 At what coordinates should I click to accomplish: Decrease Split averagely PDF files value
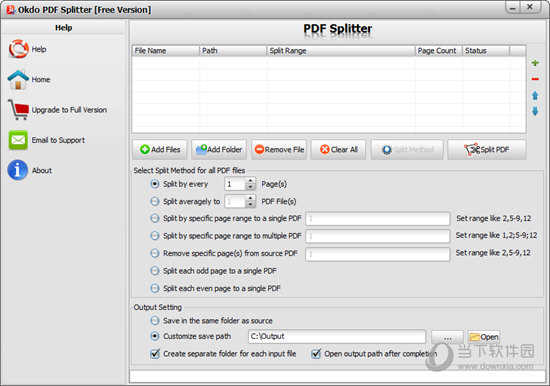250,205
